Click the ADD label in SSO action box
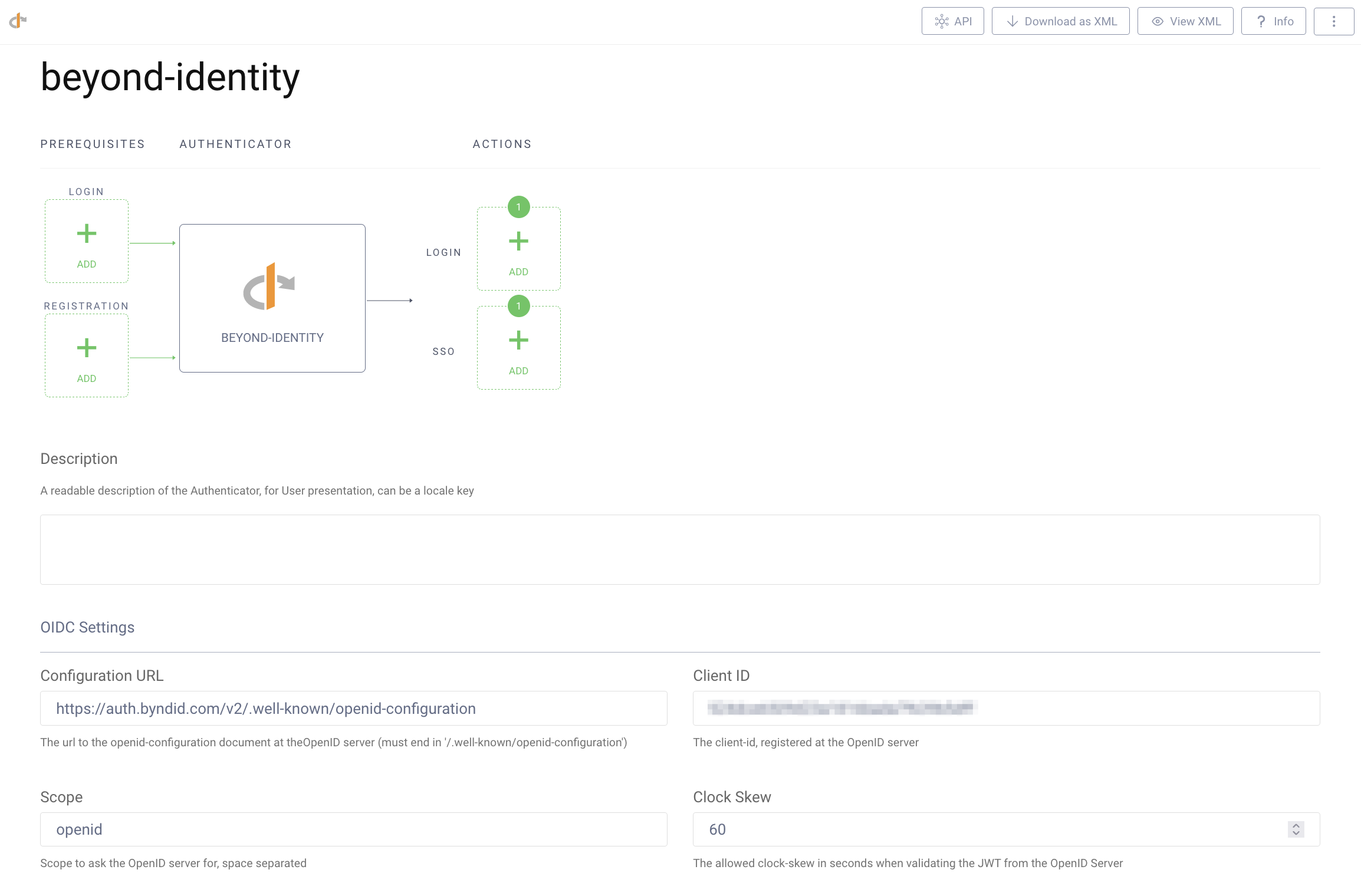Image resolution: width=1361 pixels, height=896 pixels. (519, 371)
